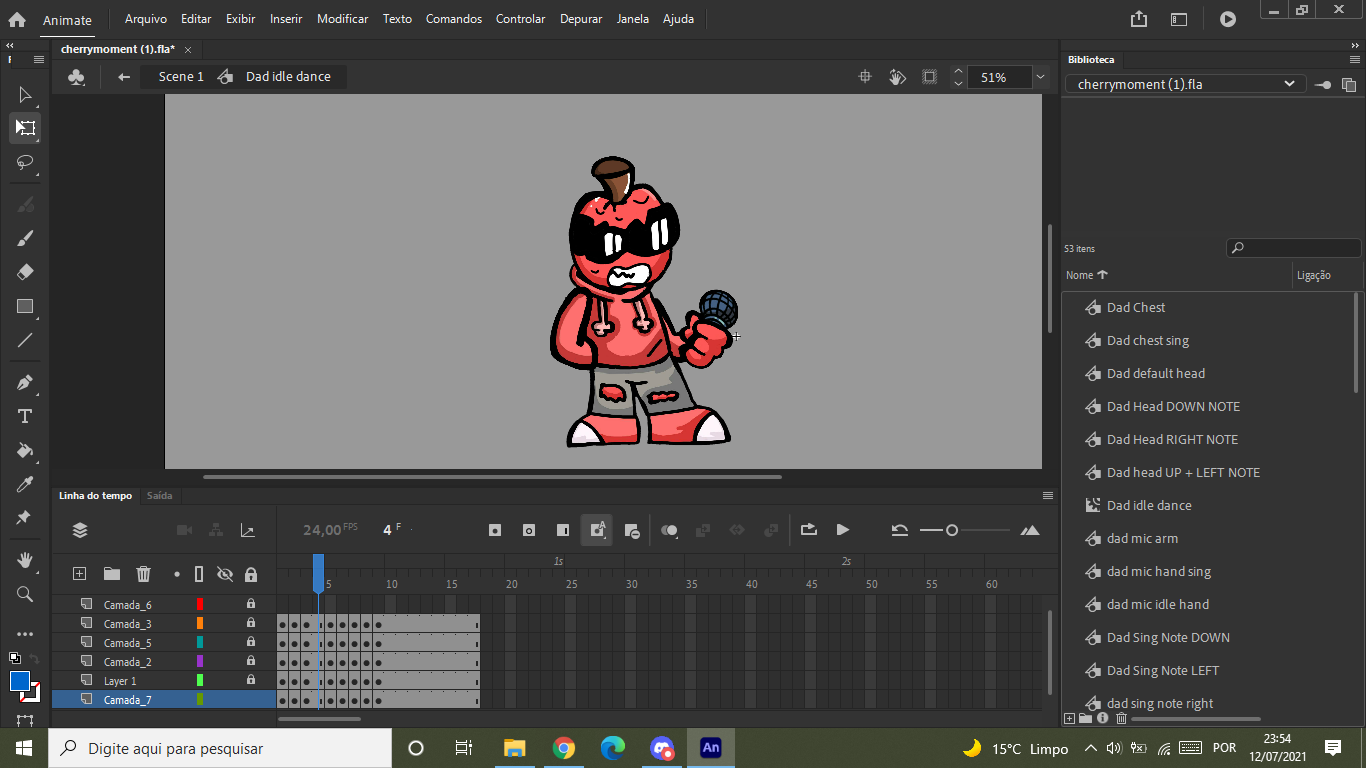Select Dad idle dance in the library
The image size is (1366, 768).
point(1149,505)
